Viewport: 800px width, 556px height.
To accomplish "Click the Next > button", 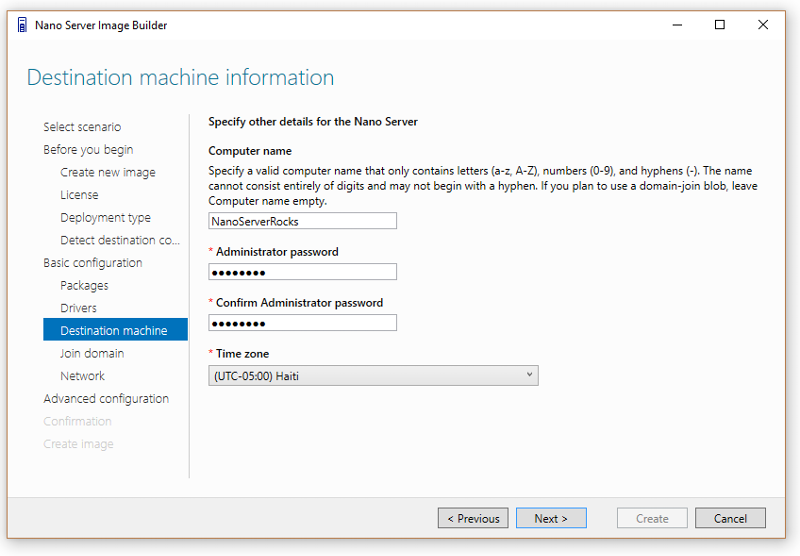I will pos(551,518).
